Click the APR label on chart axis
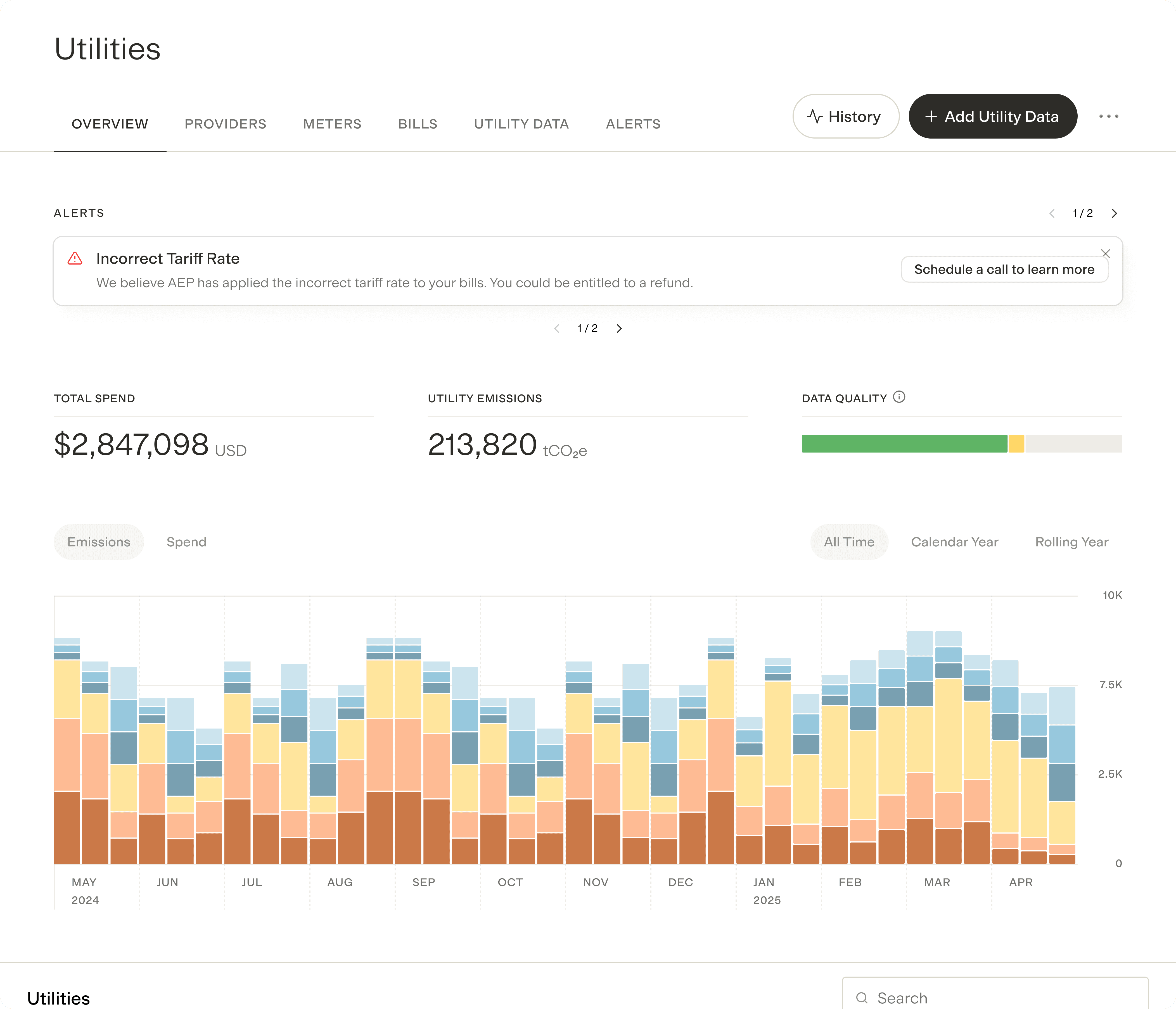This screenshot has height=1009, width=1176. coord(1021,882)
